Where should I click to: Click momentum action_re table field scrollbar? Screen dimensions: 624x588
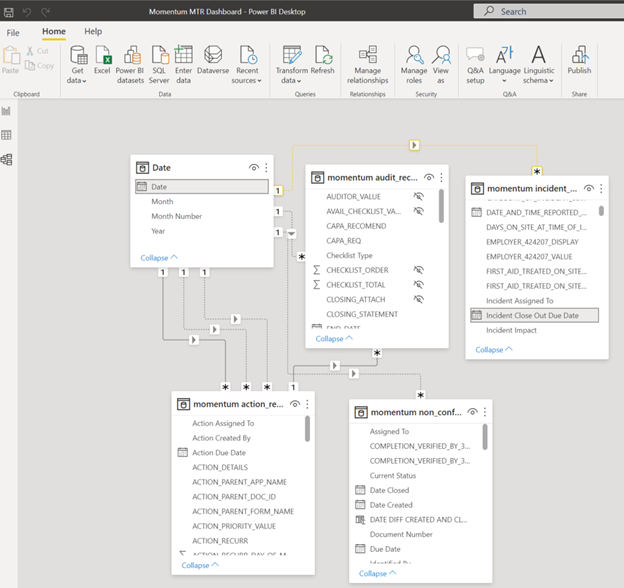(307, 429)
